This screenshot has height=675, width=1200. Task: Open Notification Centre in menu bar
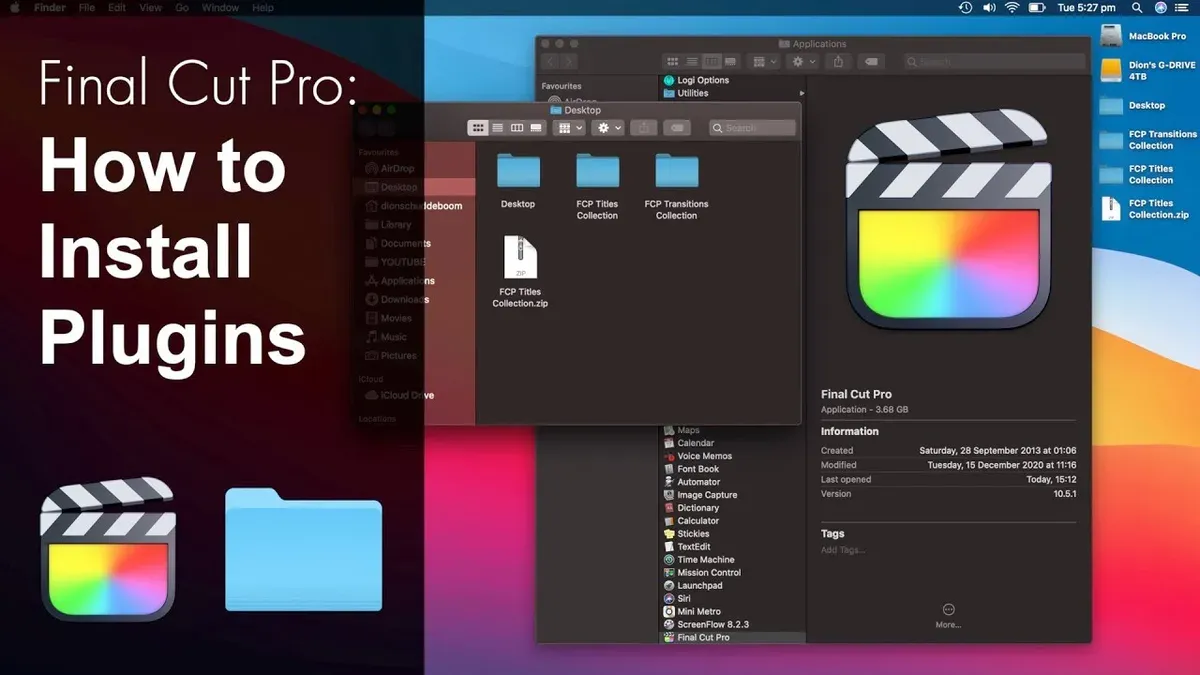(1183, 8)
